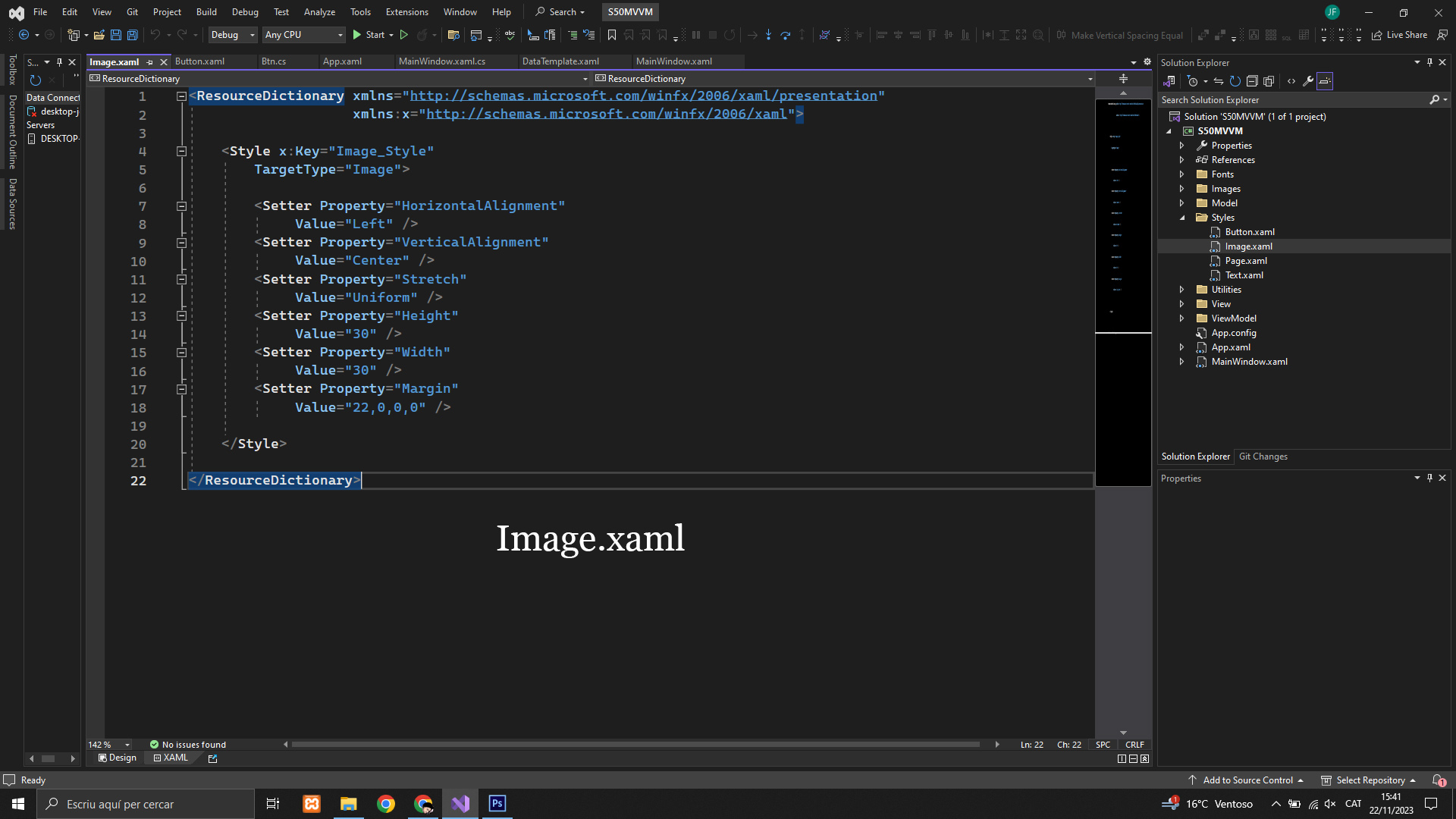The height and width of the screenshot is (819, 1456).
Task: Click the Open File folder icon
Action: click(99, 35)
